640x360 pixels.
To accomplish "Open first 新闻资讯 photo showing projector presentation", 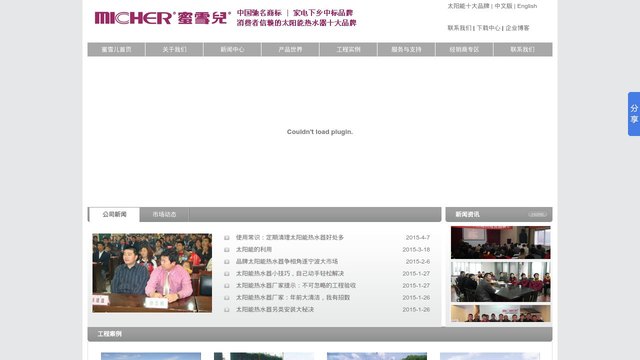I will point(500,242).
